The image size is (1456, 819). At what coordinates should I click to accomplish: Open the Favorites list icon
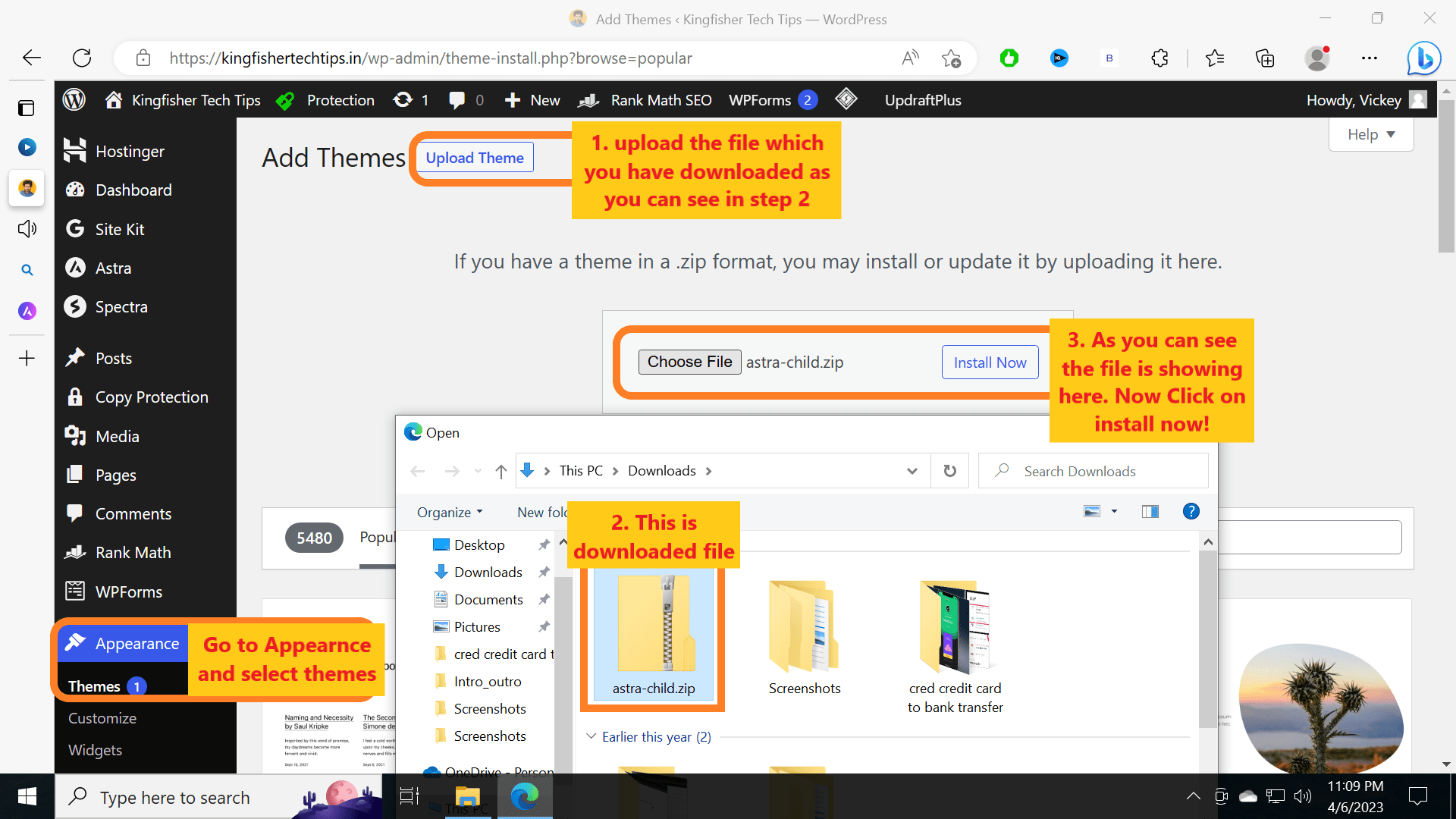(1215, 58)
